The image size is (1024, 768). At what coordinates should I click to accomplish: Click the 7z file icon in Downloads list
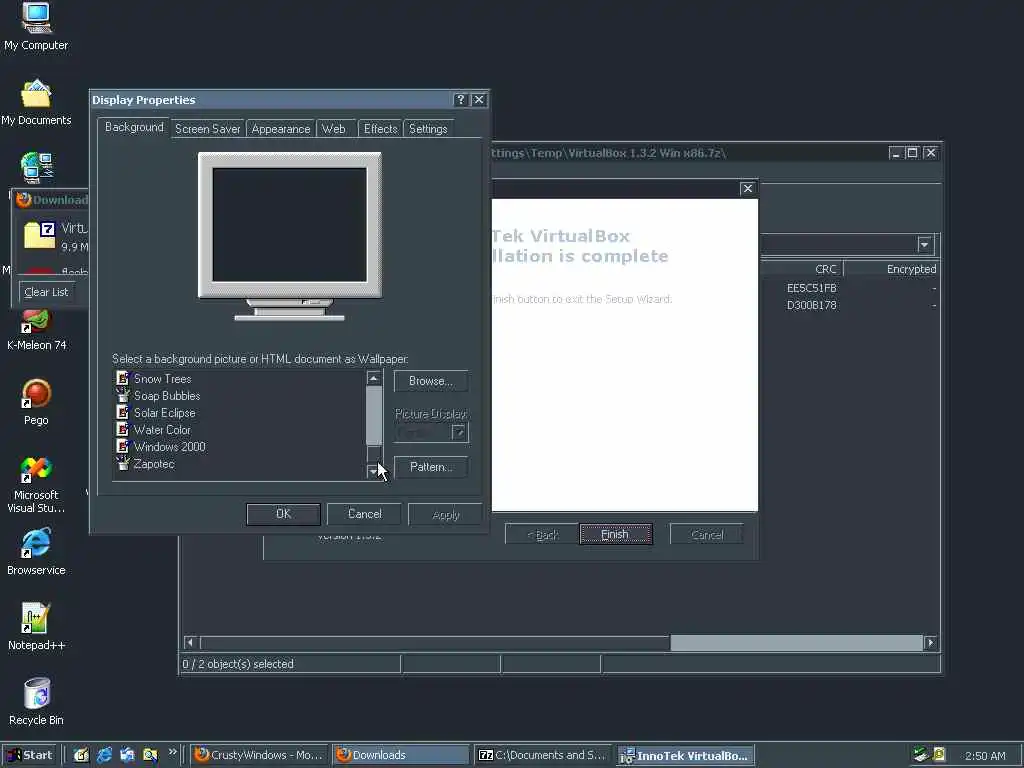(39, 235)
